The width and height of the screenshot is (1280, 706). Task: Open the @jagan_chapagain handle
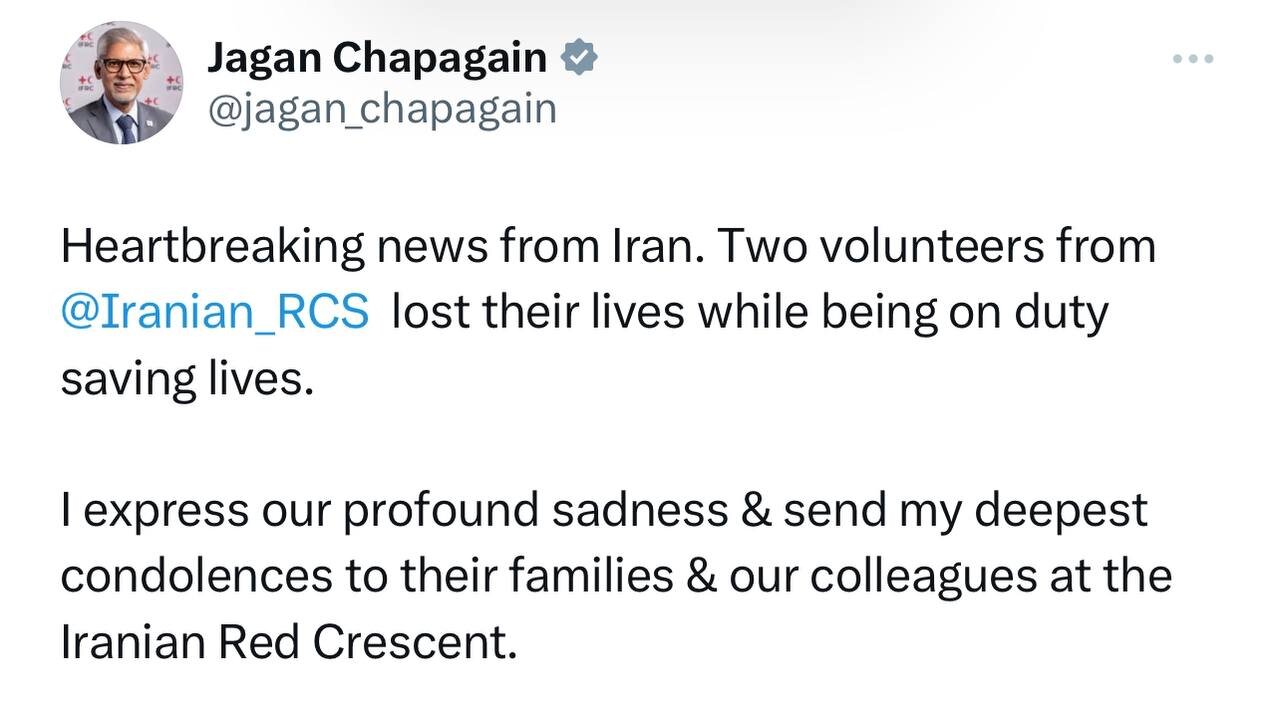point(381,108)
